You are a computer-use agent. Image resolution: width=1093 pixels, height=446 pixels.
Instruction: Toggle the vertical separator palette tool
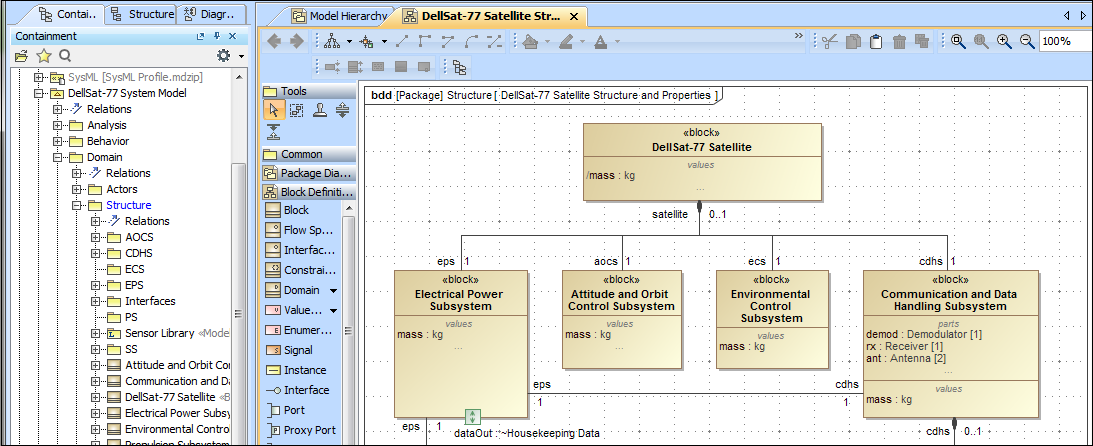tap(274, 132)
